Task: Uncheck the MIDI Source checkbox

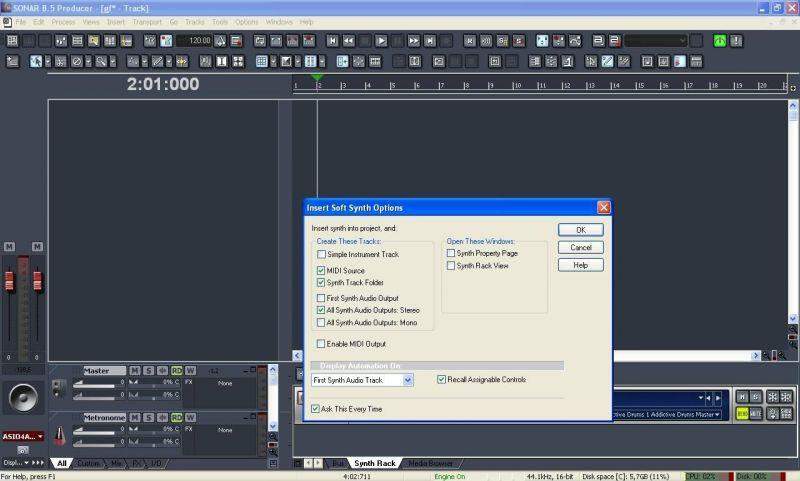Action: (x=321, y=270)
